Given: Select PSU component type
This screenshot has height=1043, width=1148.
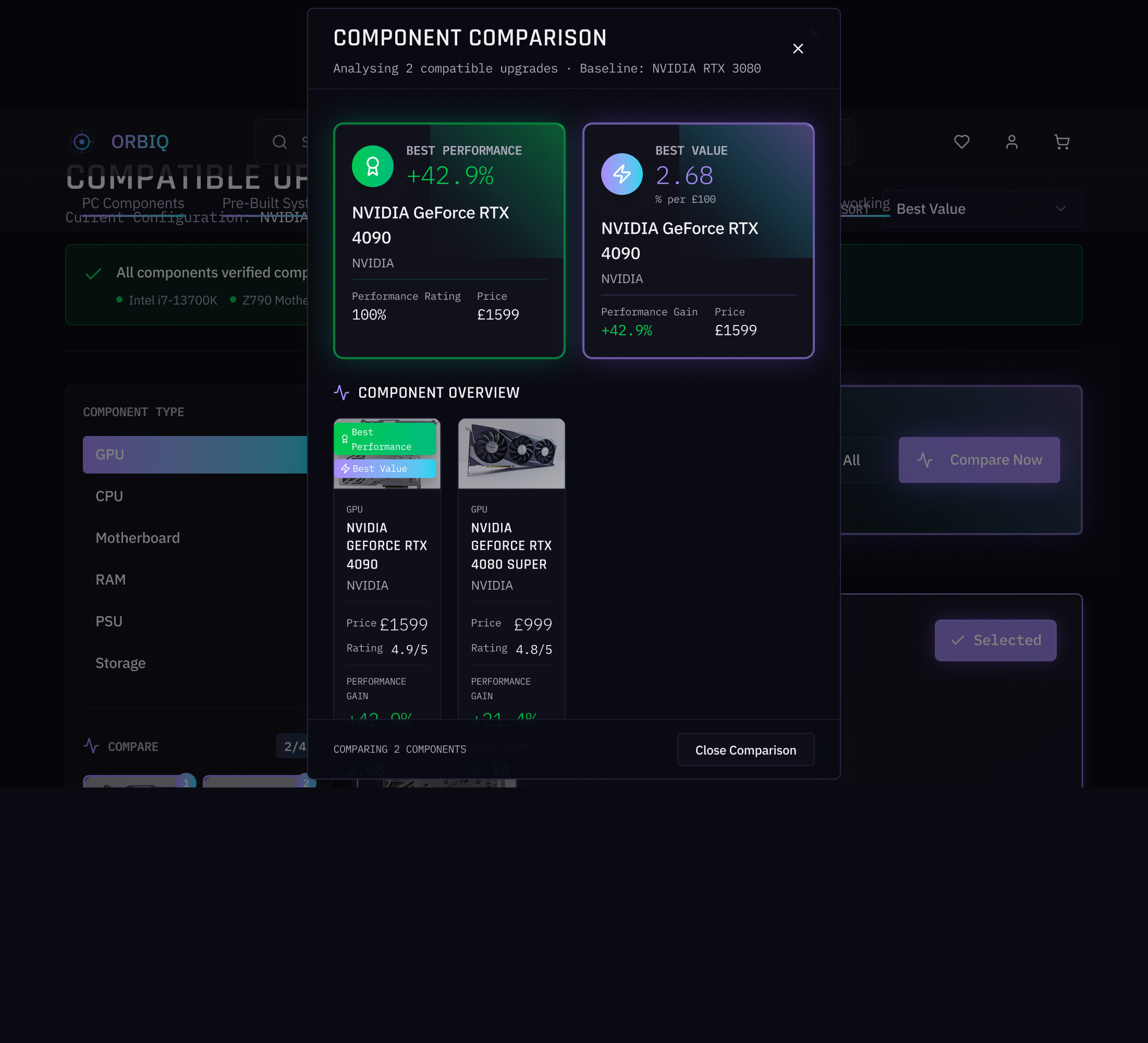Looking at the screenshot, I should pyautogui.click(x=196, y=621).
